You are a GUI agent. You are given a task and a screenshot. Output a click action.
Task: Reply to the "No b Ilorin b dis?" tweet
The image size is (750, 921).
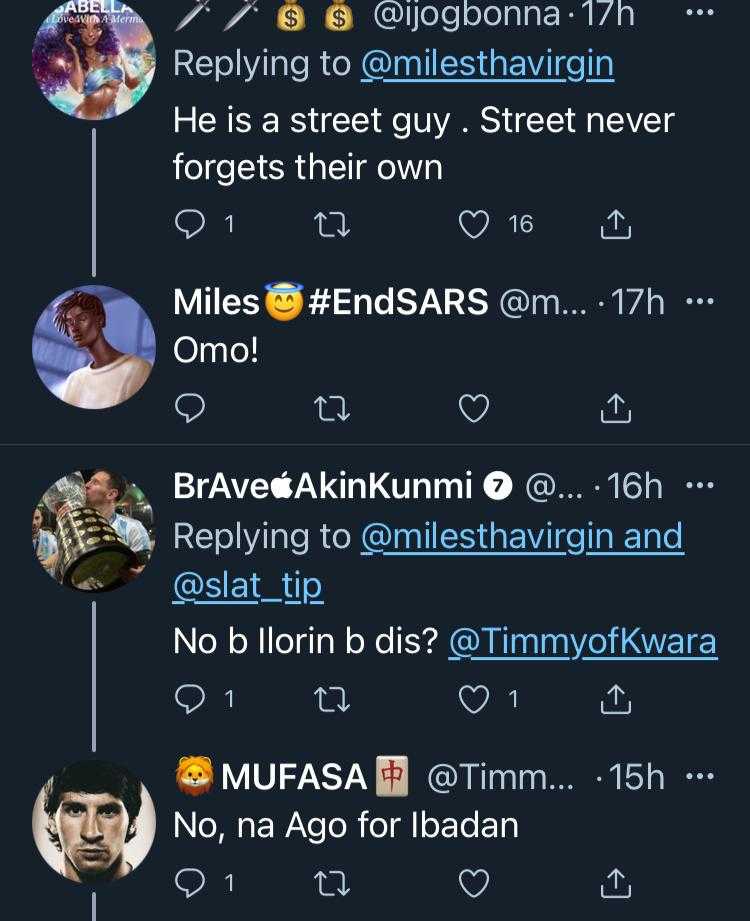coord(190,699)
